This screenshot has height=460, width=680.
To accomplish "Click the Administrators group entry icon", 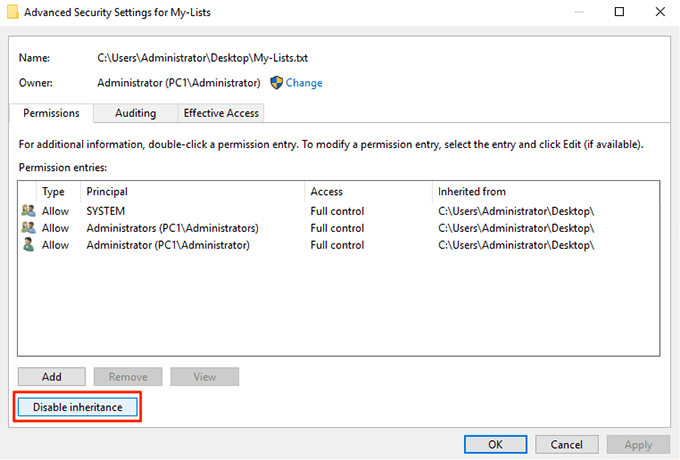I will (27, 228).
